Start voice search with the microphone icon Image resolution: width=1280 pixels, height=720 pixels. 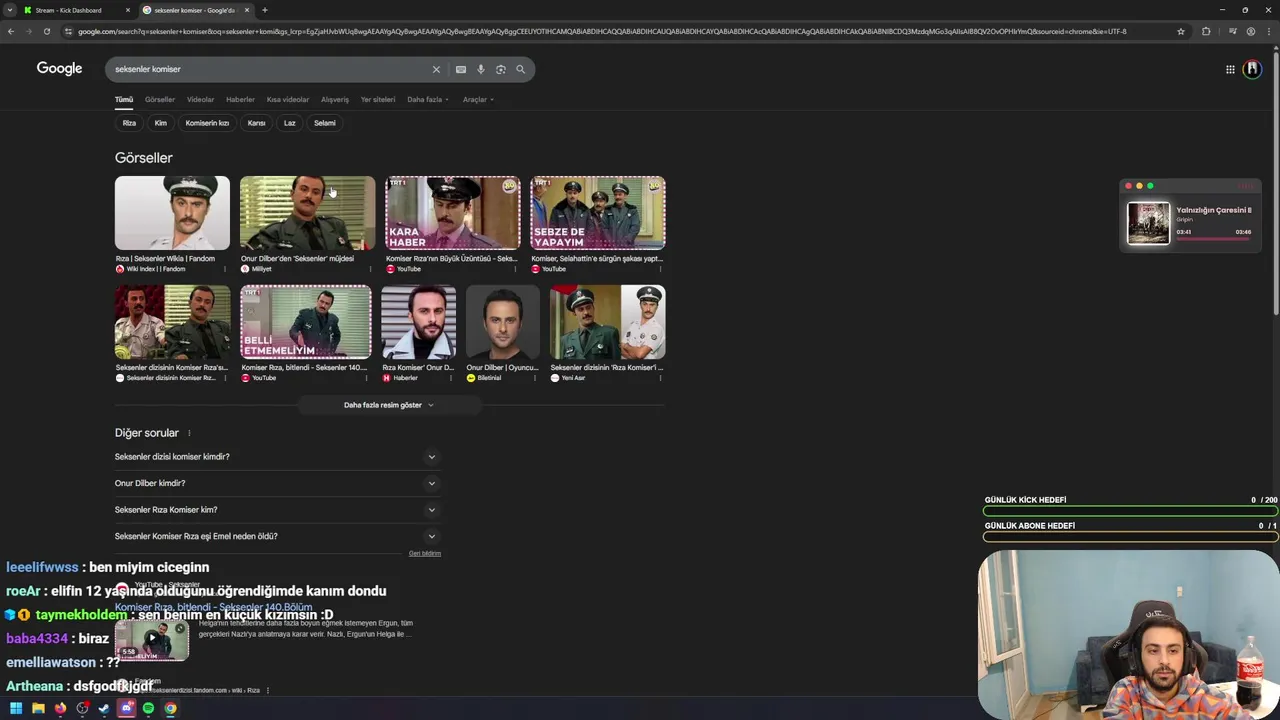tap(481, 69)
